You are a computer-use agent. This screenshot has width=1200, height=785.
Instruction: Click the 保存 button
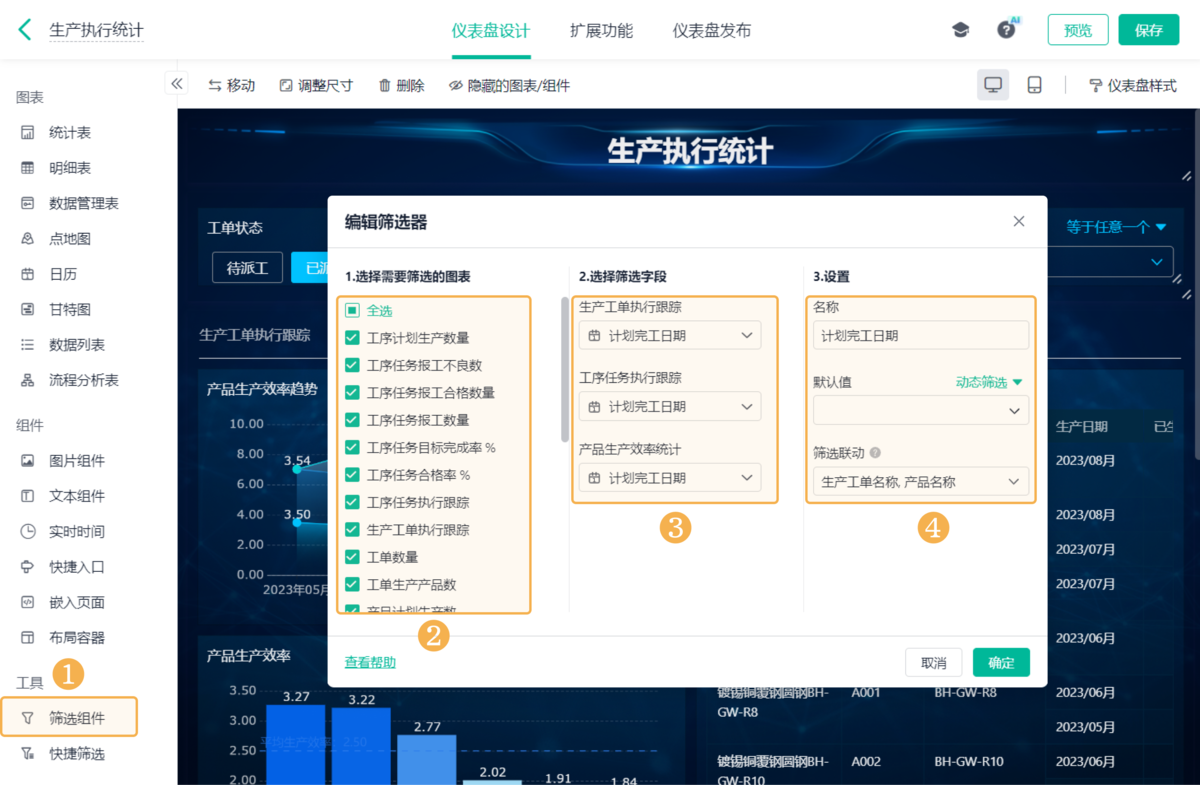(1149, 30)
